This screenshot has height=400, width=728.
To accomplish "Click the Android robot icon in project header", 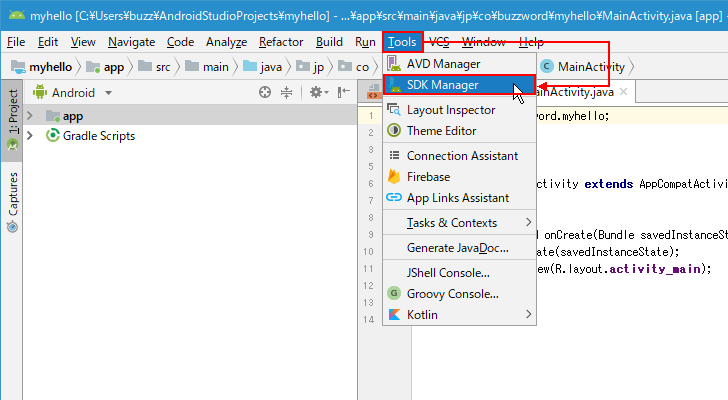I will (x=40, y=92).
